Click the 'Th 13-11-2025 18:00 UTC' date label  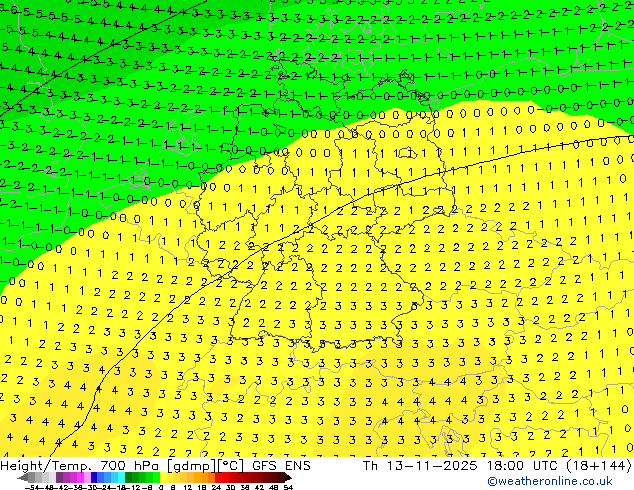[461, 466]
